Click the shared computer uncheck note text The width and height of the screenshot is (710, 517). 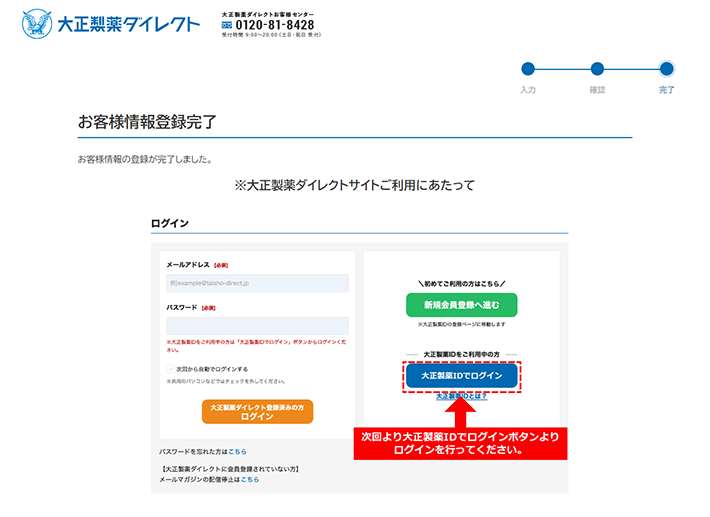(225, 381)
